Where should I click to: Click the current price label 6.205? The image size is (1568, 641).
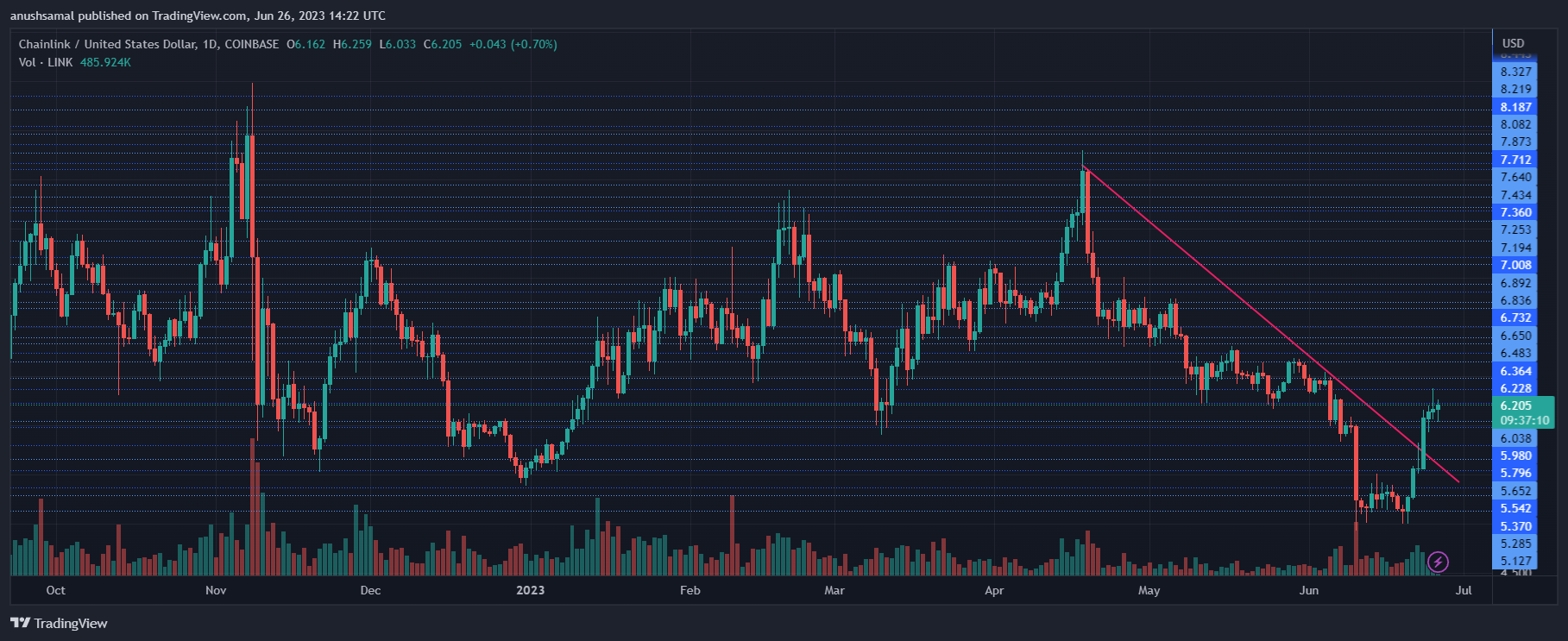(1516, 405)
